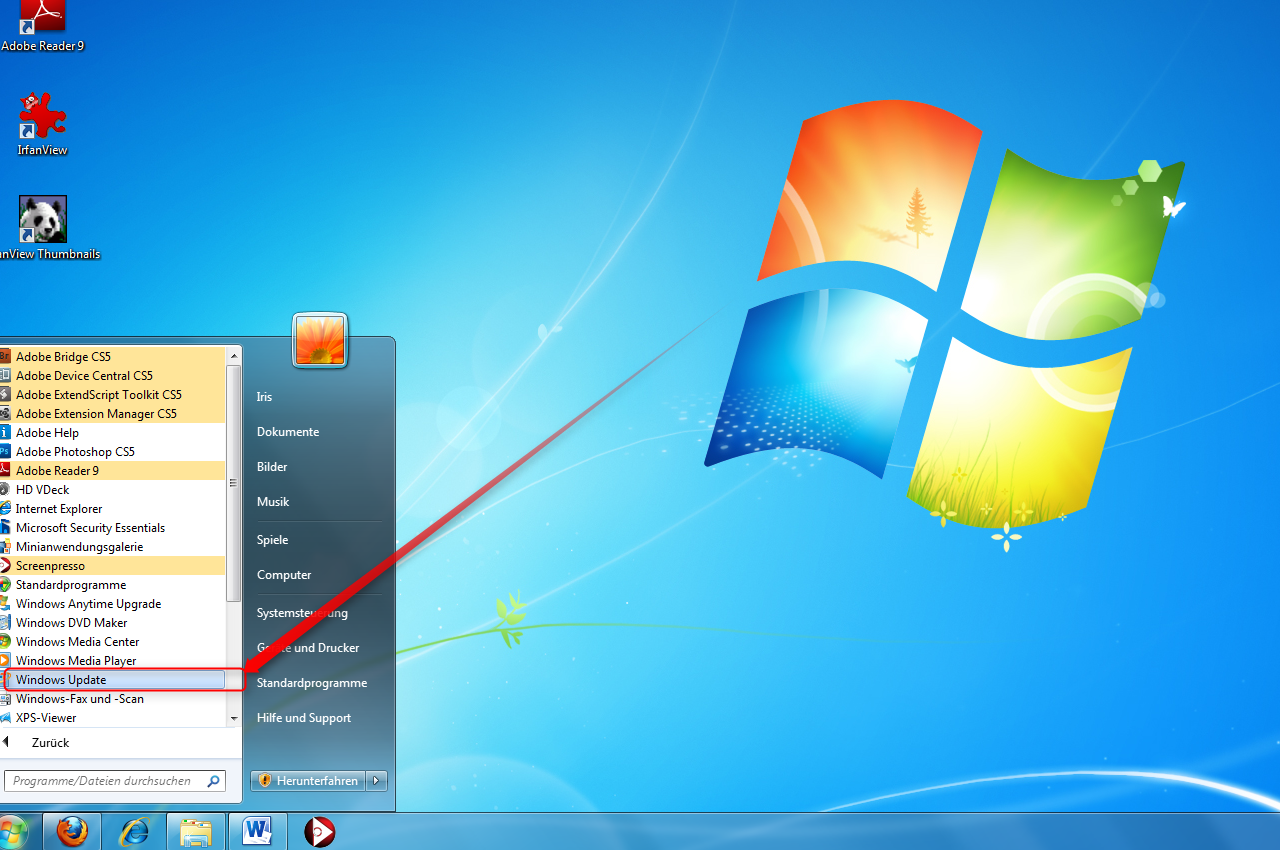Viewport: 1280px width, 850px height.
Task: Open Musik from the Start menu
Action: tap(273, 502)
